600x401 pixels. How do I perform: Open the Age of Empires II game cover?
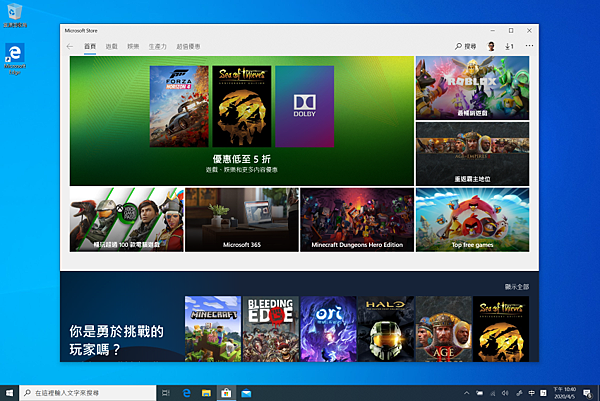click(444, 329)
